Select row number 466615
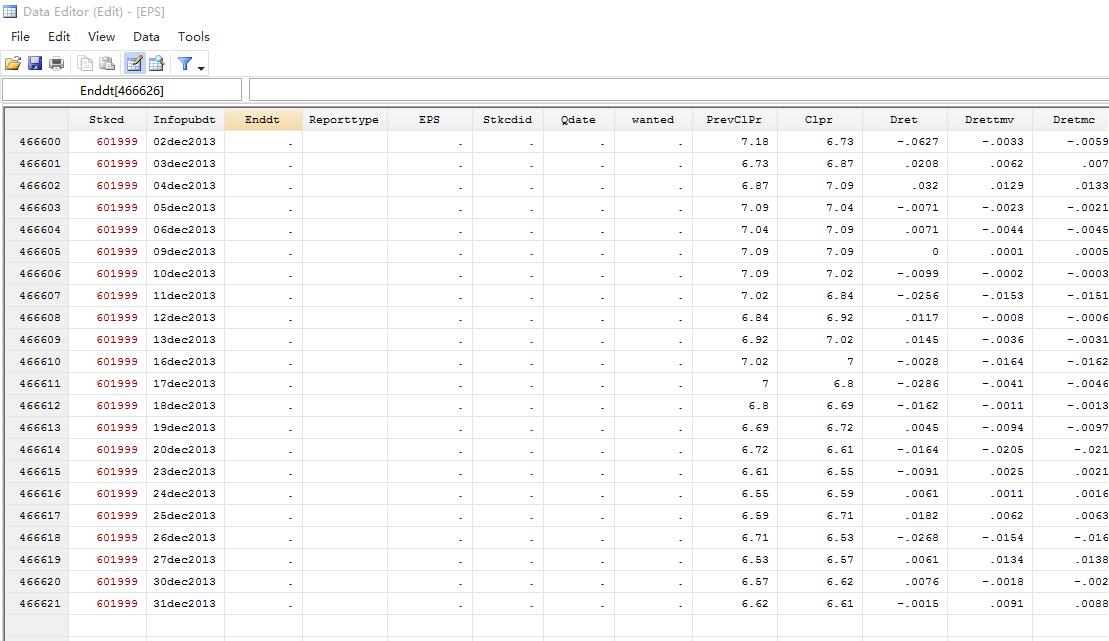The width and height of the screenshot is (1109, 641). point(37,471)
